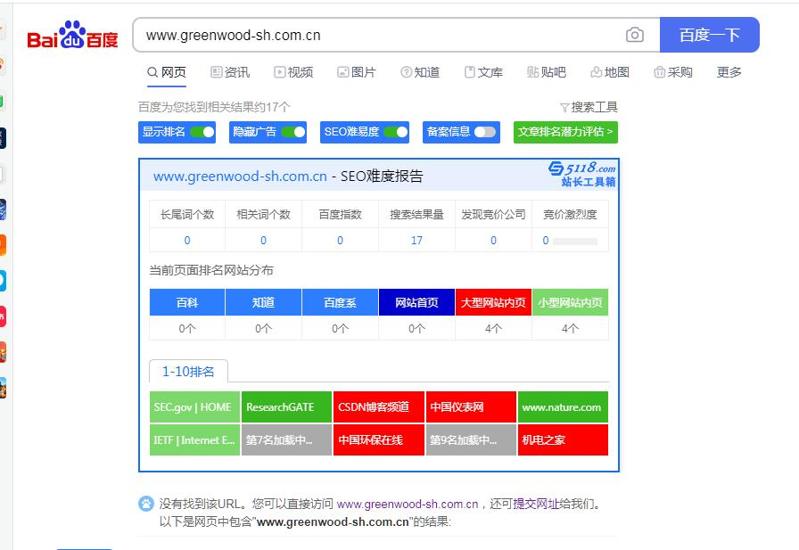Click the ResearchGATE ranking tile
Viewport: 799px width, 550px height.
coord(287,407)
